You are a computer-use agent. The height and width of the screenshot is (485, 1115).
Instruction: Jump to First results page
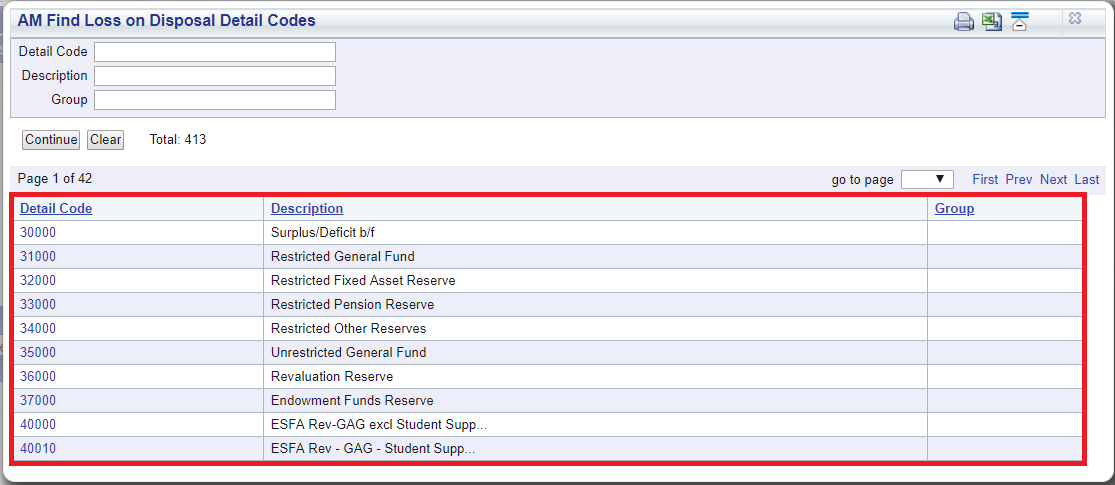[985, 180]
